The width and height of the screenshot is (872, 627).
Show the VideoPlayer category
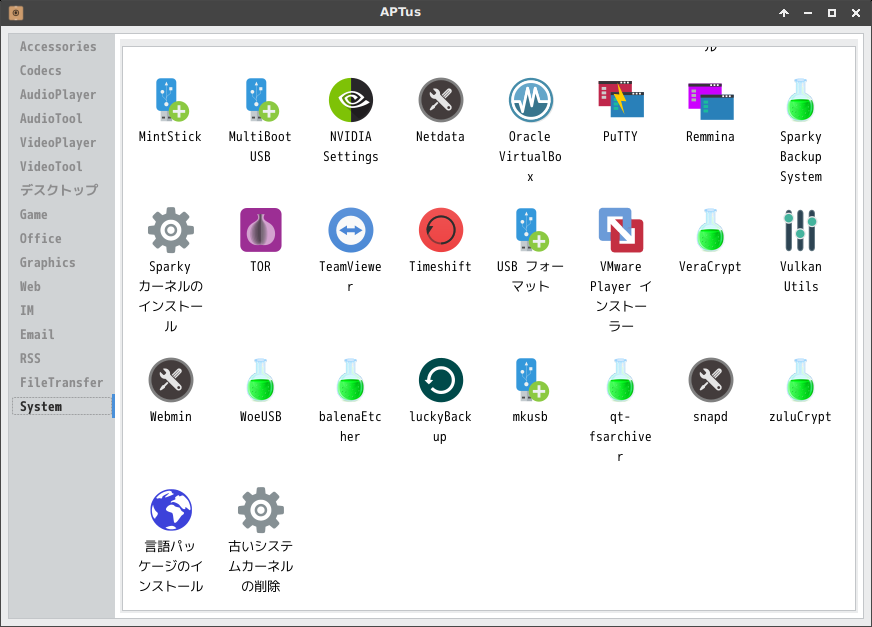point(58,142)
